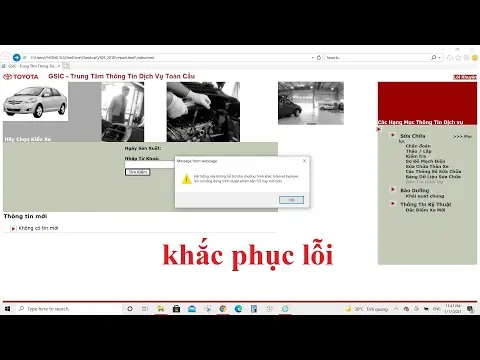Click the IE Home icon
Viewport: 480px width, 360px height.
[450, 58]
